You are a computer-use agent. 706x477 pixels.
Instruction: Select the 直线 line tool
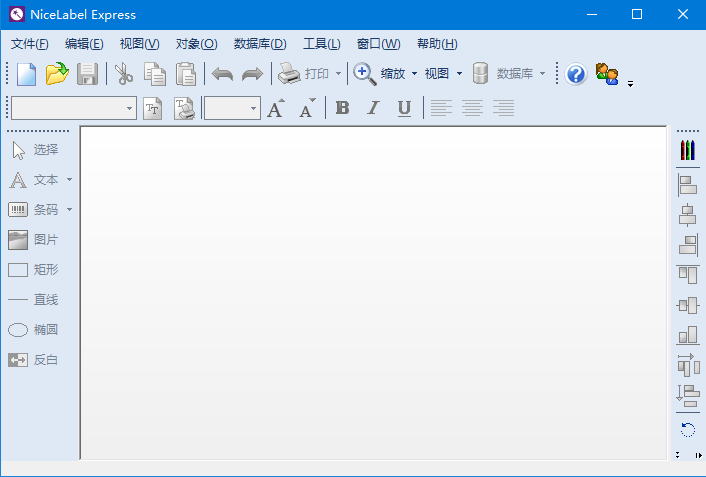click(x=34, y=300)
